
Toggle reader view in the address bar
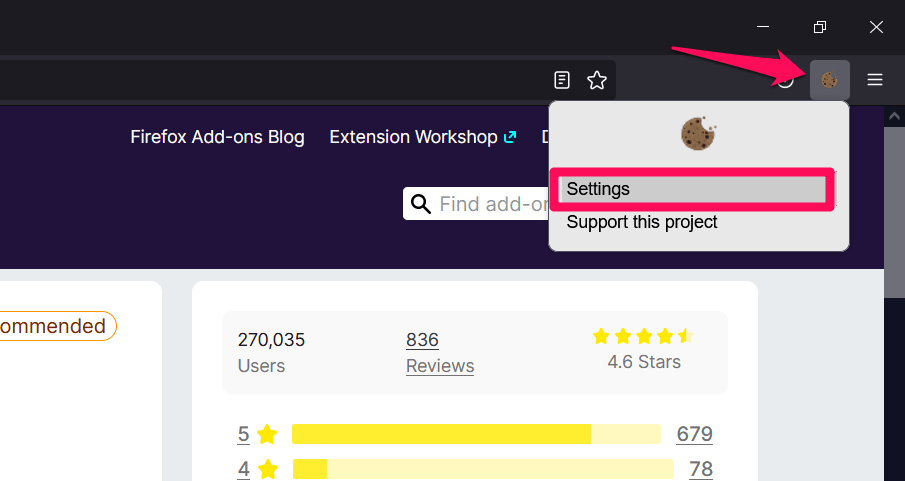tap(563, 80)
